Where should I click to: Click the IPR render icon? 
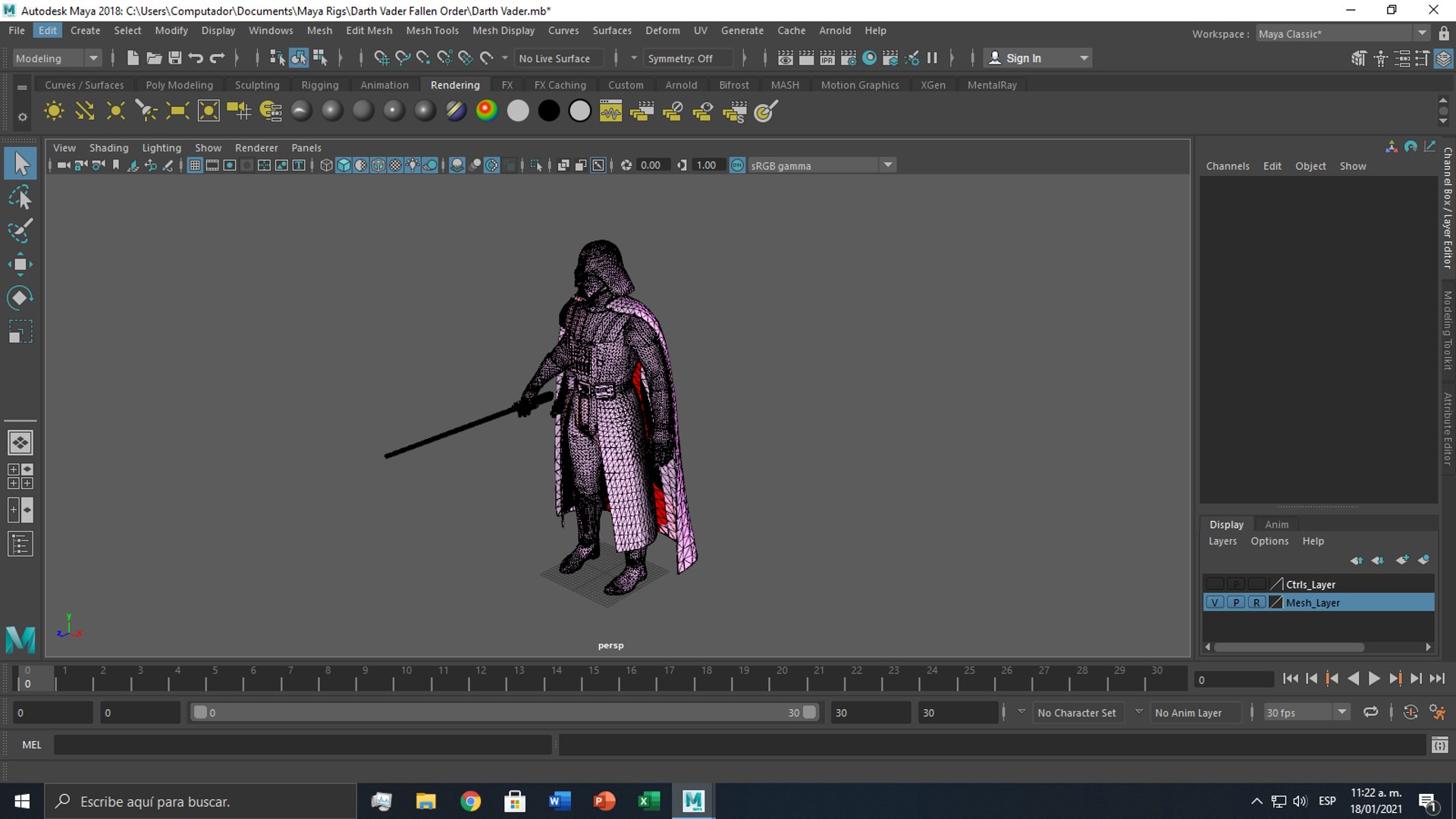coord(827,58)
